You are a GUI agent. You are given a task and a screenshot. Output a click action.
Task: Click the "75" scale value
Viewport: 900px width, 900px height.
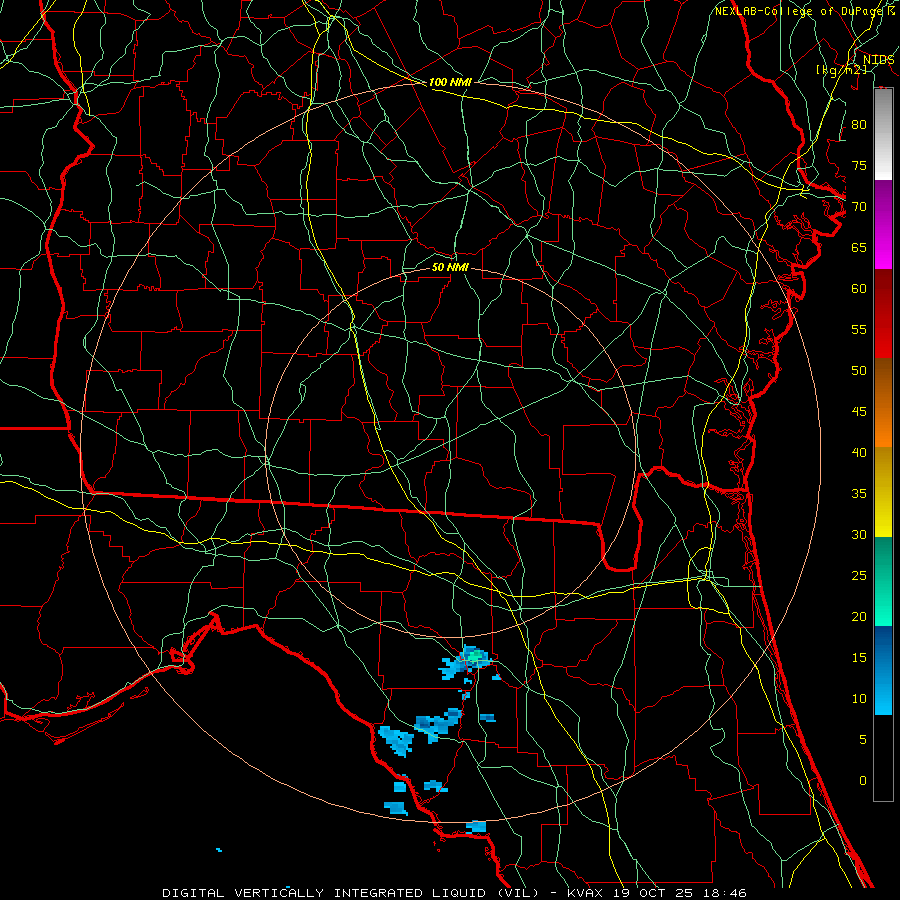(859, 165)
